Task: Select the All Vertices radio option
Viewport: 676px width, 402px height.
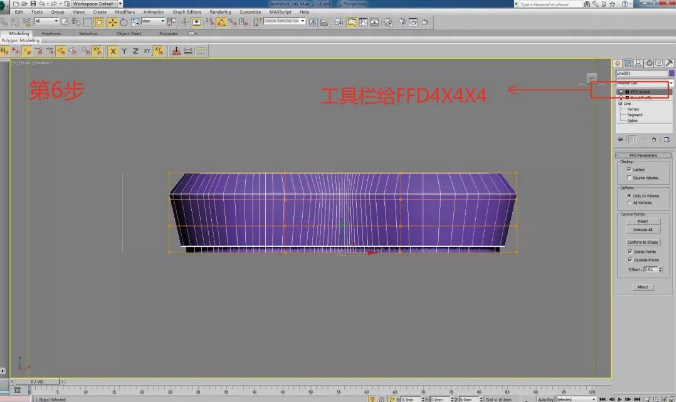Action: click(x=628, y=202)
